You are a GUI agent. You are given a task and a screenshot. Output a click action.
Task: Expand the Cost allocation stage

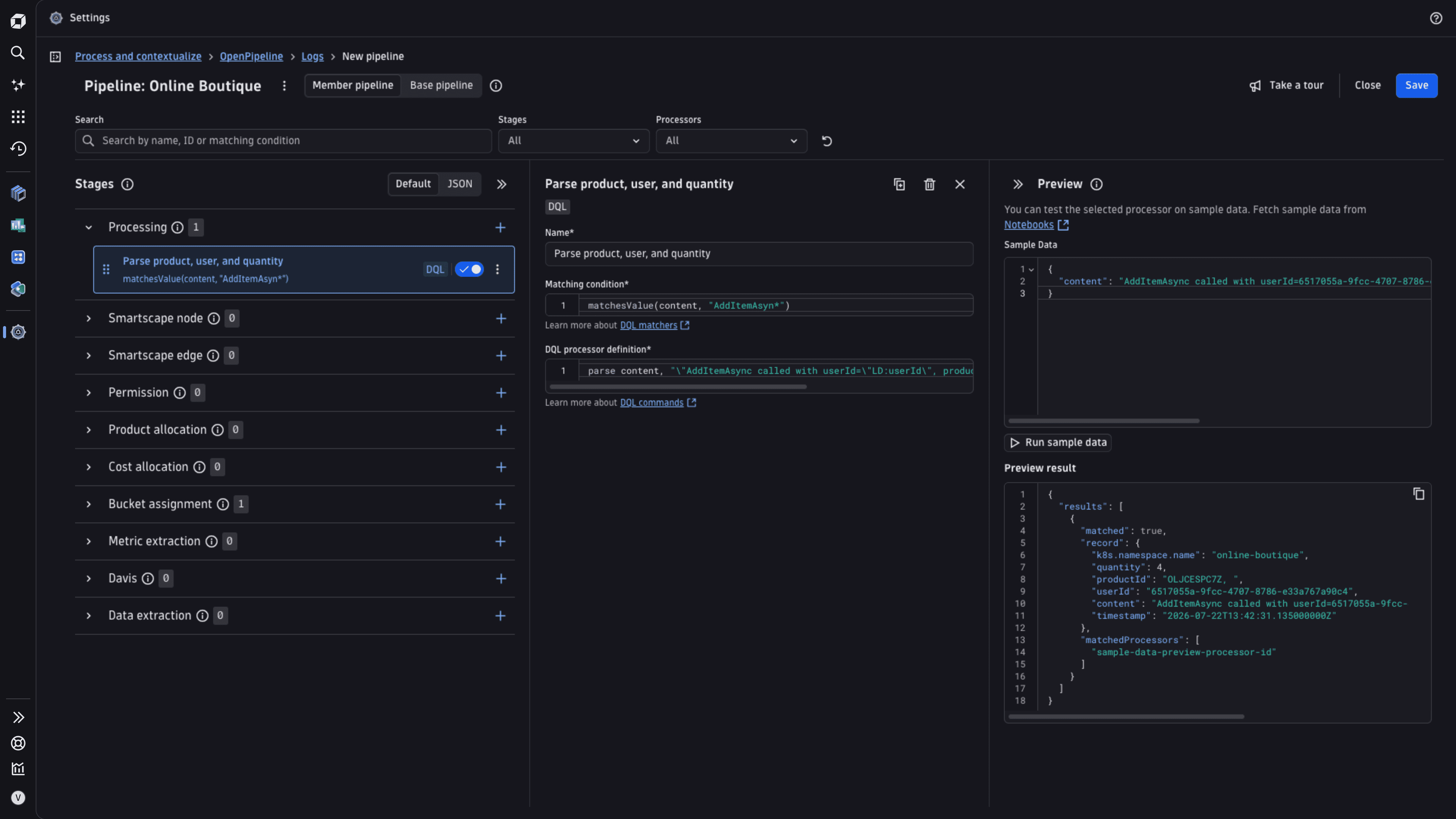(x=89, y=467)
